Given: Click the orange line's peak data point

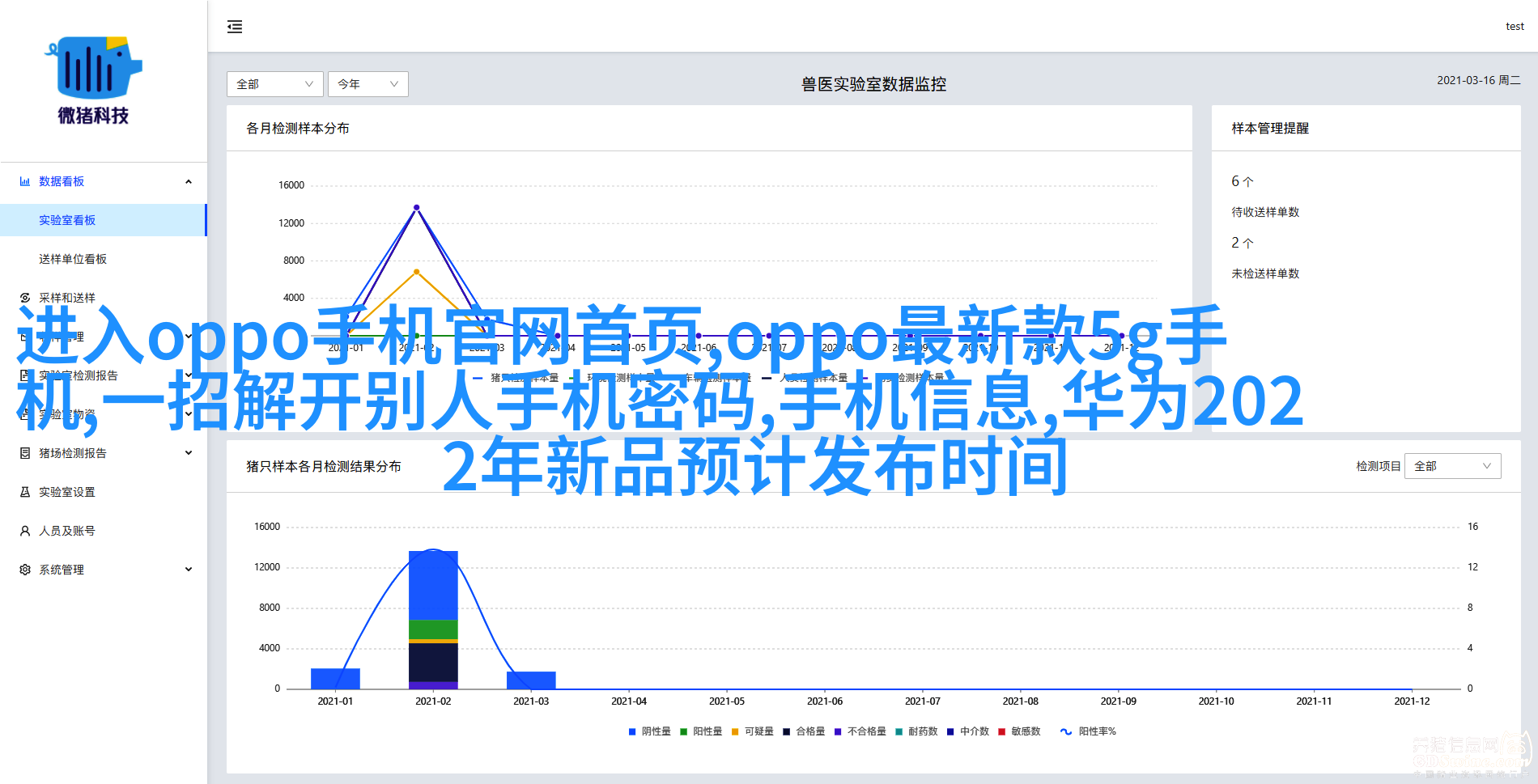Looking at the screenshot, I should (417, 272).
